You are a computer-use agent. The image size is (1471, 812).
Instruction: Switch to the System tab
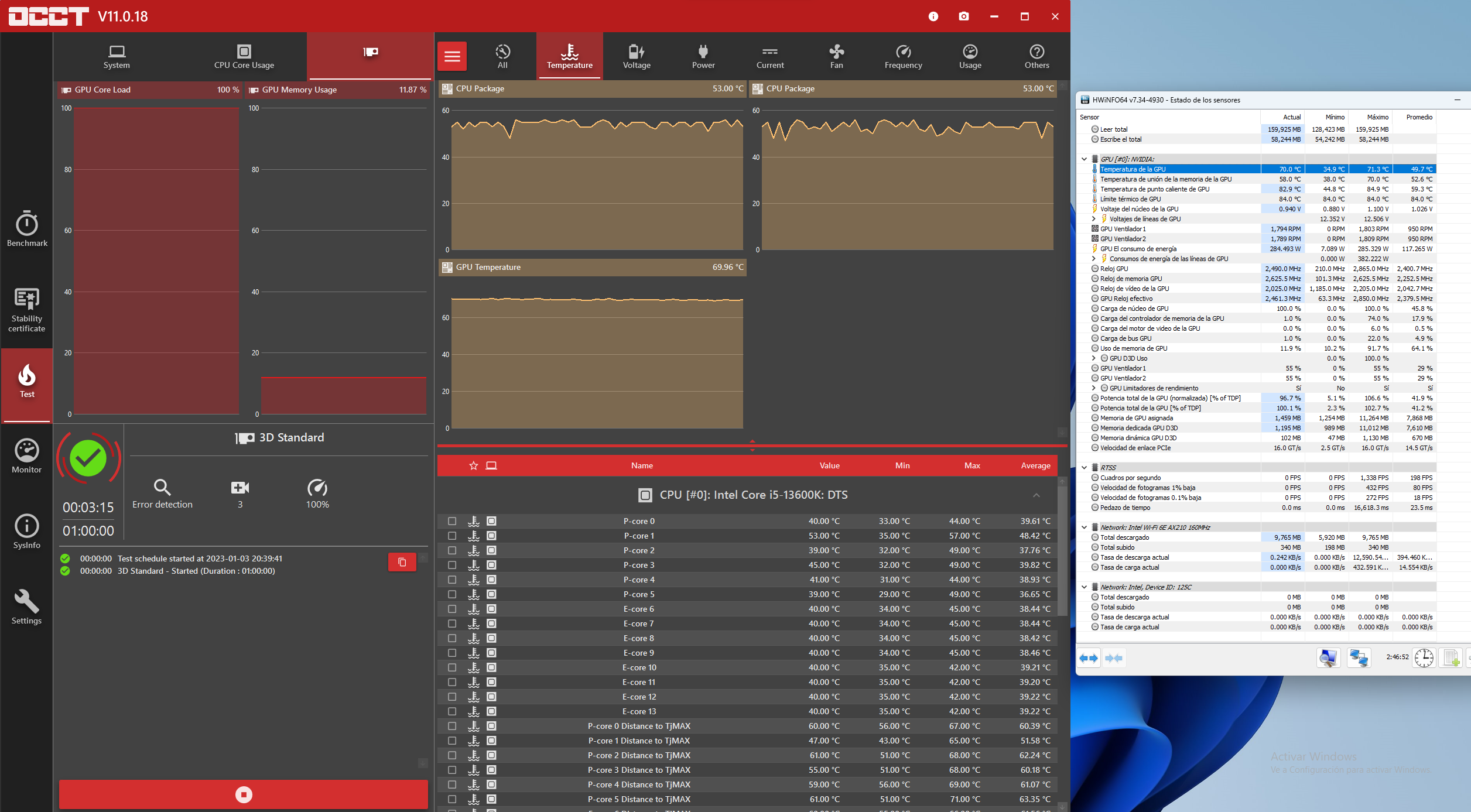tap(117, 57)
